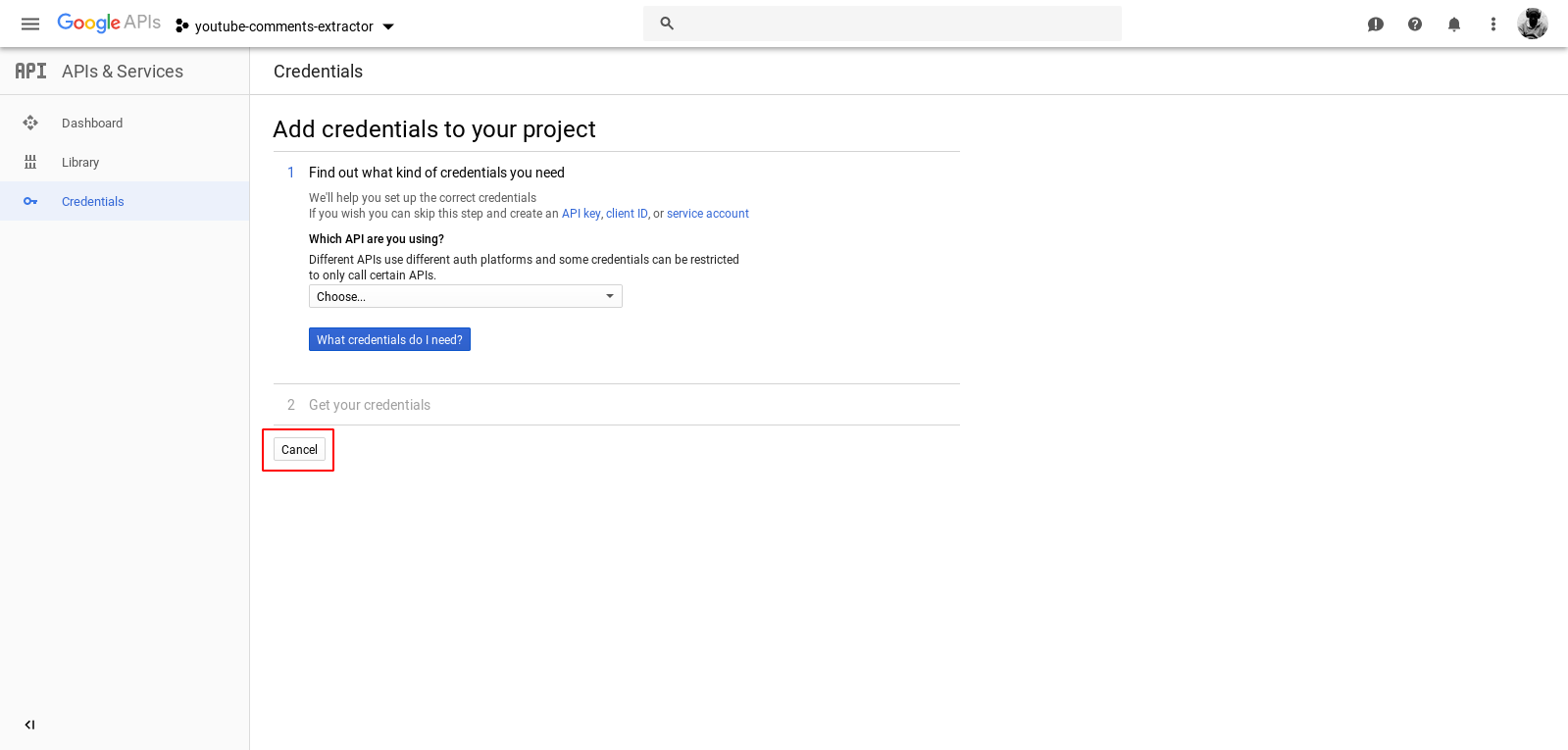The height and width of the screenshot is (750, 1568).
Task: Open the youtube-comments-extractor project selector
Action: coord(284,26)
